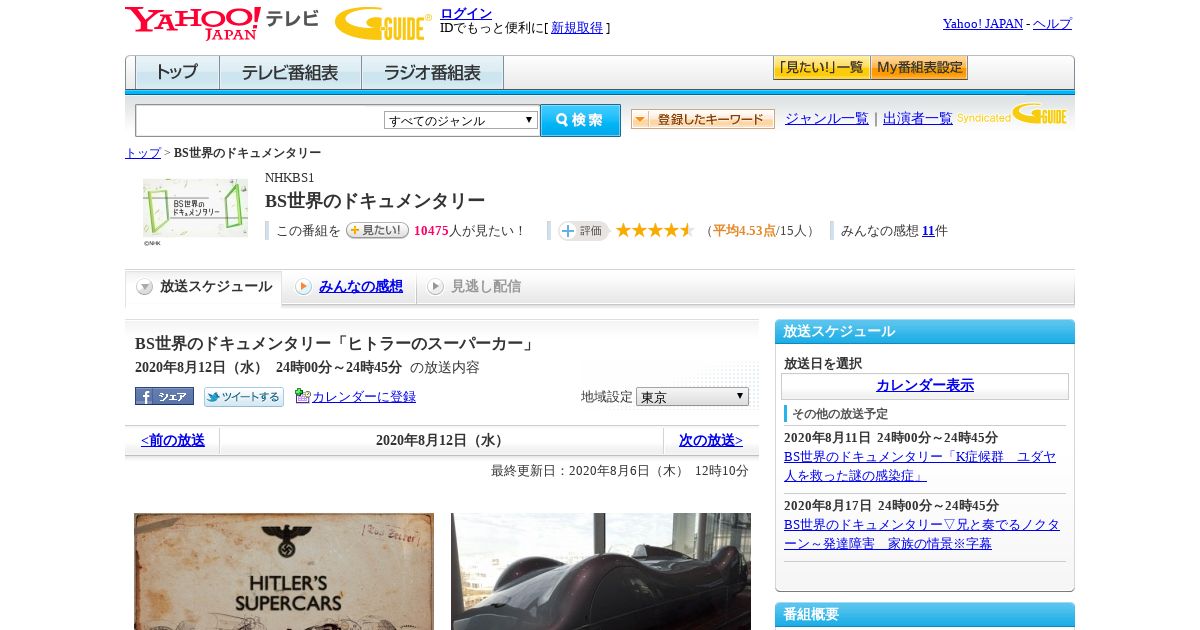Click the 放送スケジュール tab arrow icon
Screen dimensions: 1200x630
coord(145,287)
